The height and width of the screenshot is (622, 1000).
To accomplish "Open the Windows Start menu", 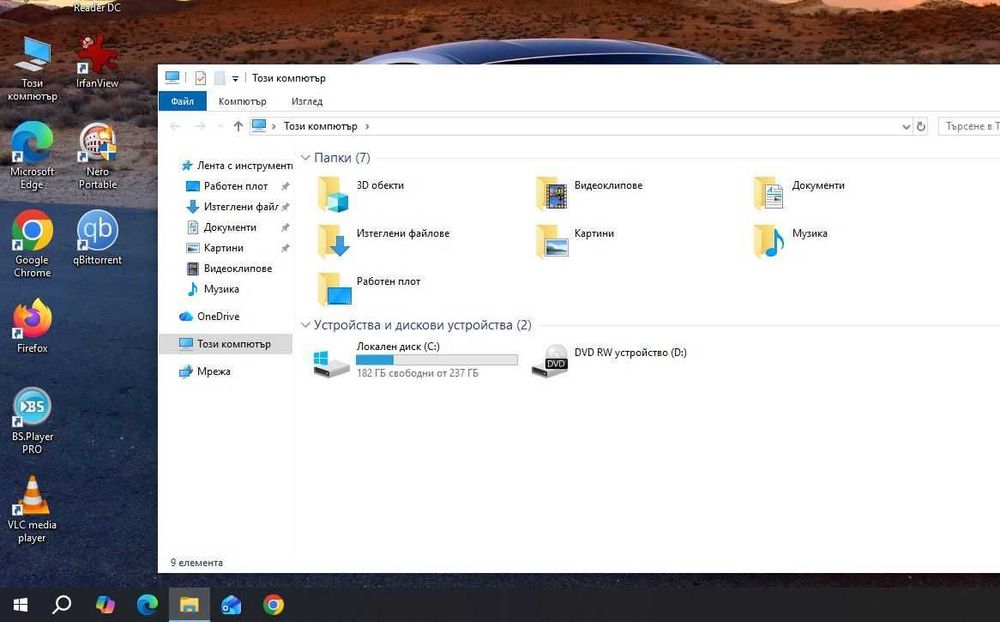I will pos(20,604).
